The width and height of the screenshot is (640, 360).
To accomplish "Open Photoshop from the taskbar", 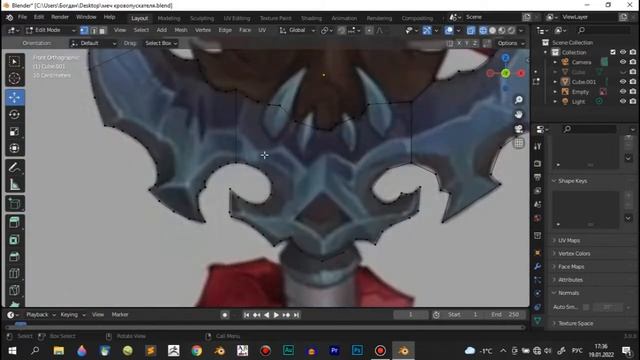I will pos(357,351).
